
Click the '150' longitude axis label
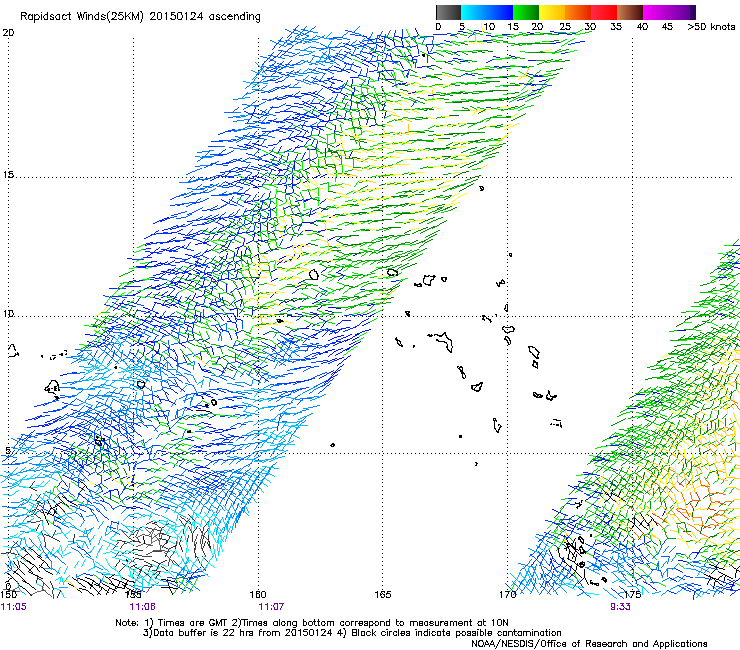coord(9,594)
